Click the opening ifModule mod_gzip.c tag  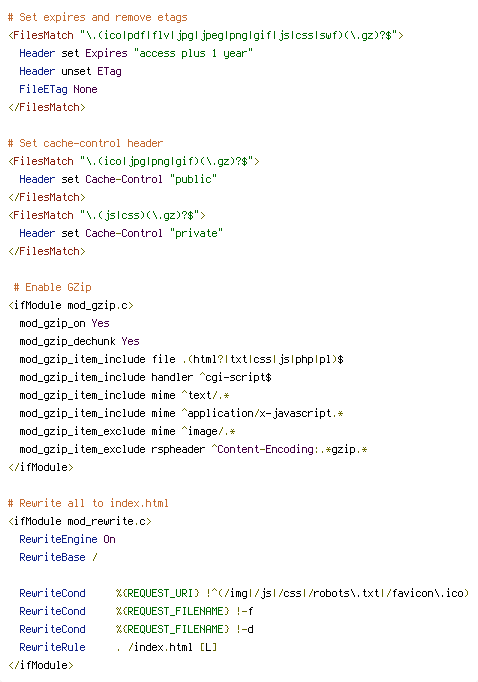[70, 305]
